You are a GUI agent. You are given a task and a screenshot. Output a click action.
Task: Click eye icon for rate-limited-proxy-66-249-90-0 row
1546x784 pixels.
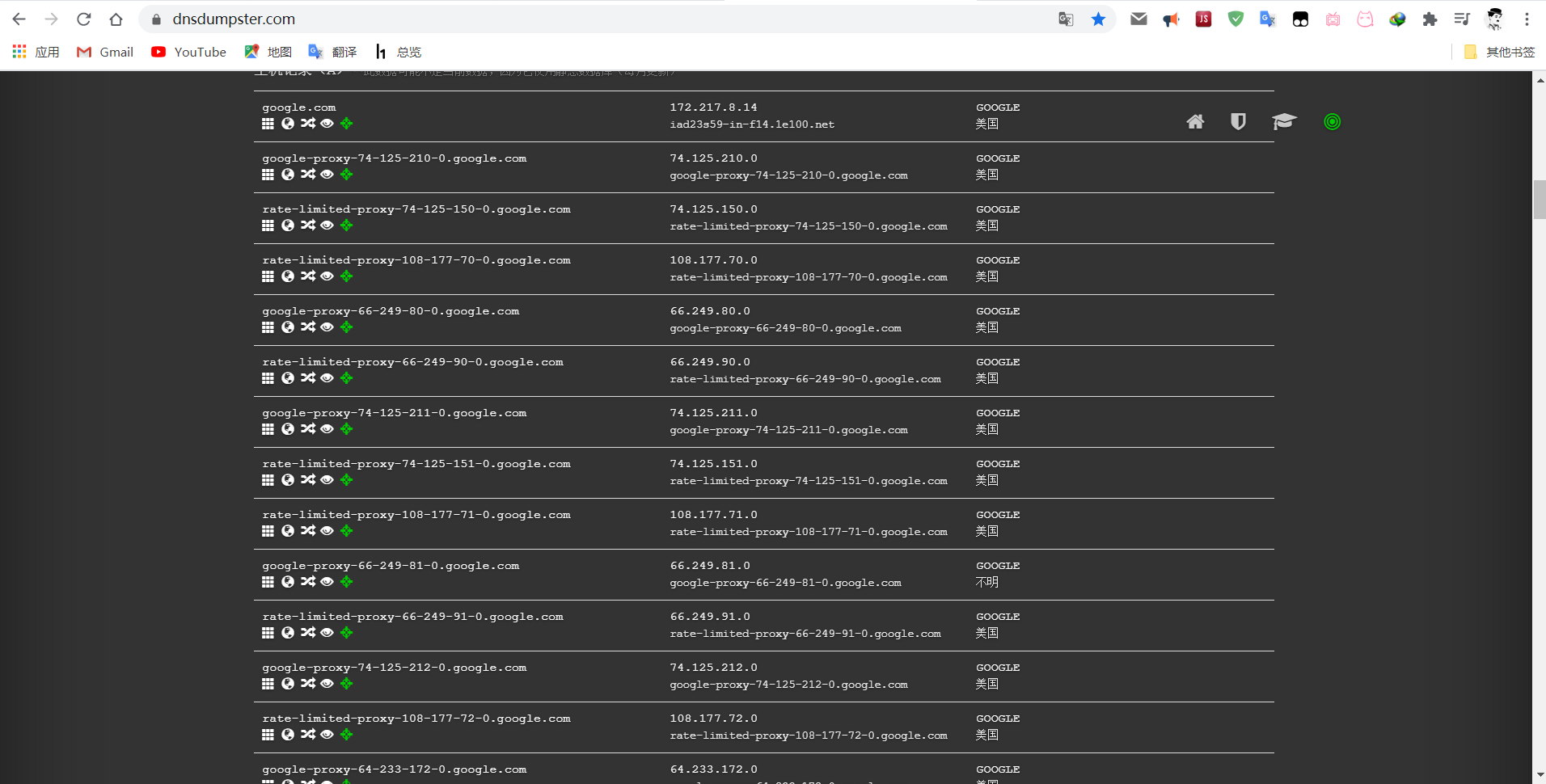click(x=327, y=378)
